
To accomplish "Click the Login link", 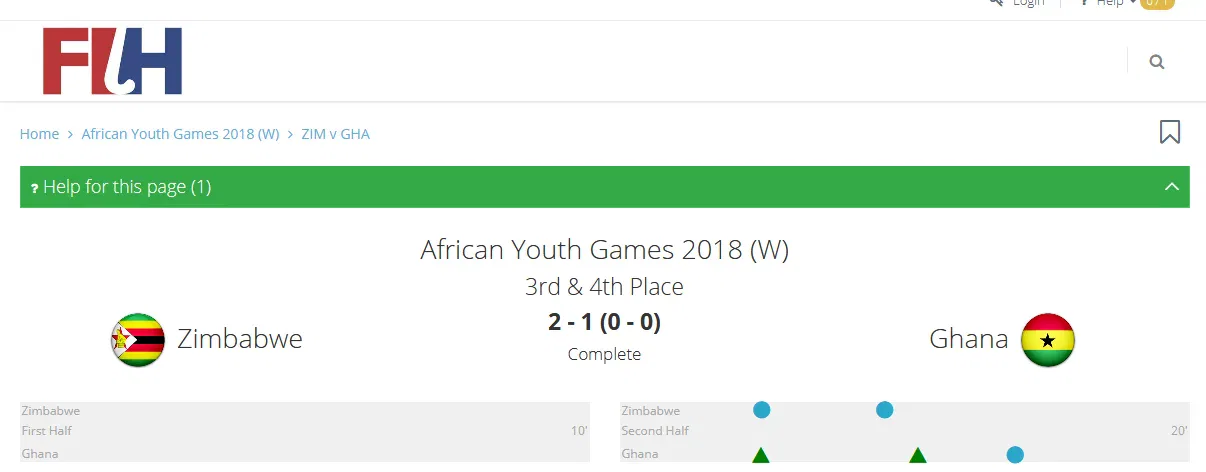I will tap(1028, 3).
